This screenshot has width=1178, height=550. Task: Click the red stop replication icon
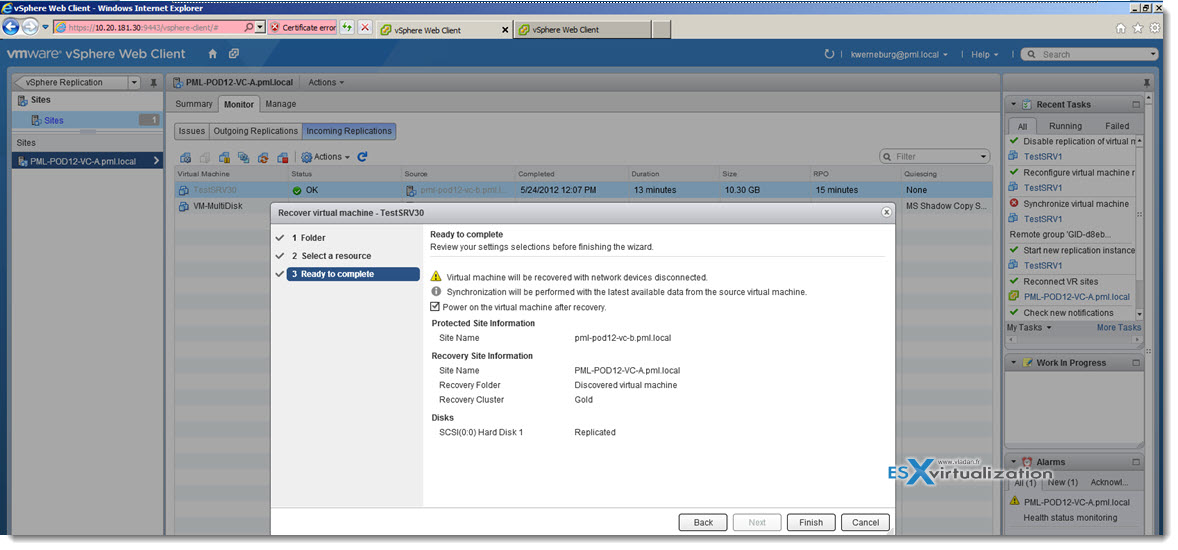point(282,157)
